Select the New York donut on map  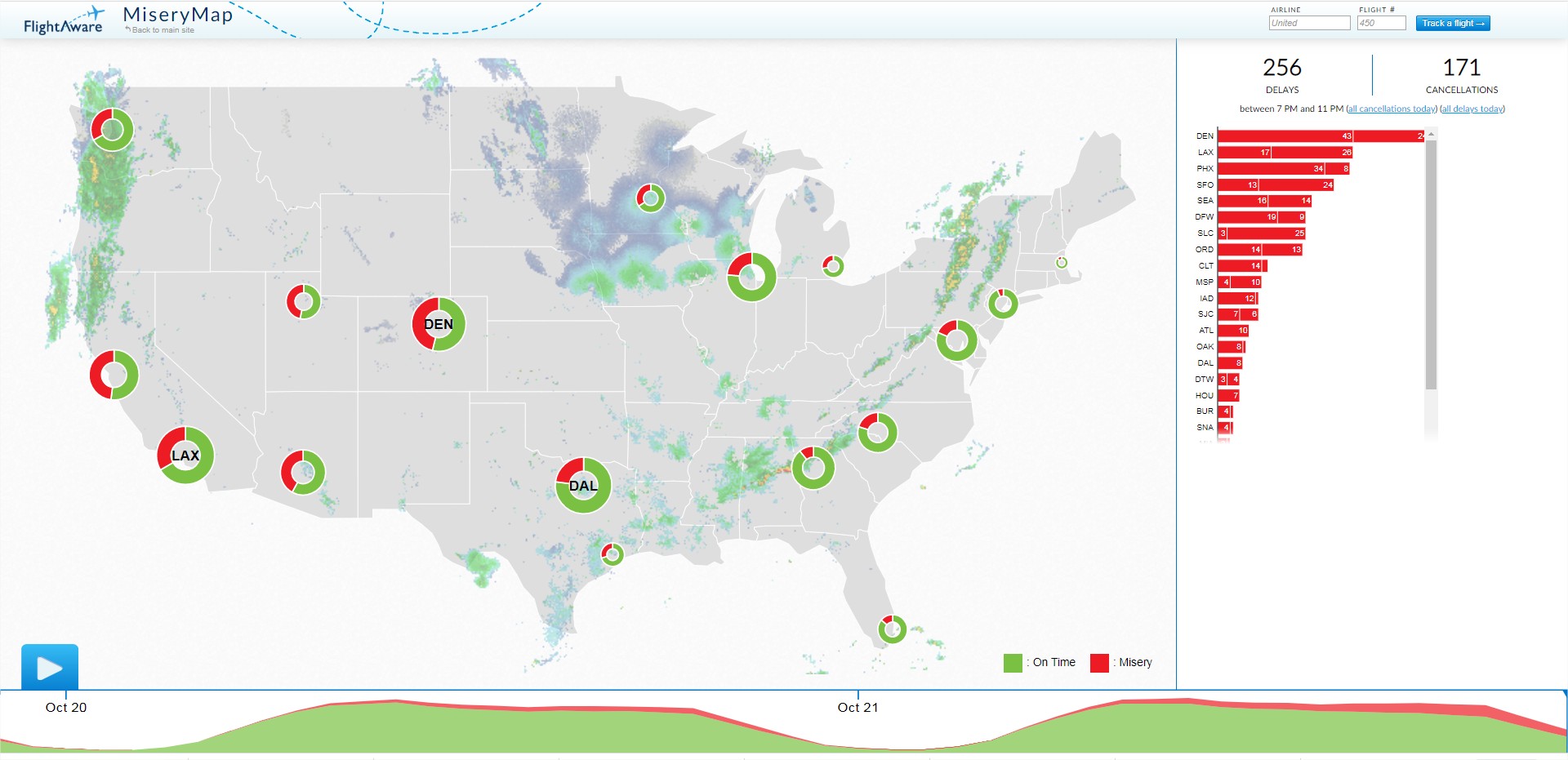point(1003,304)
